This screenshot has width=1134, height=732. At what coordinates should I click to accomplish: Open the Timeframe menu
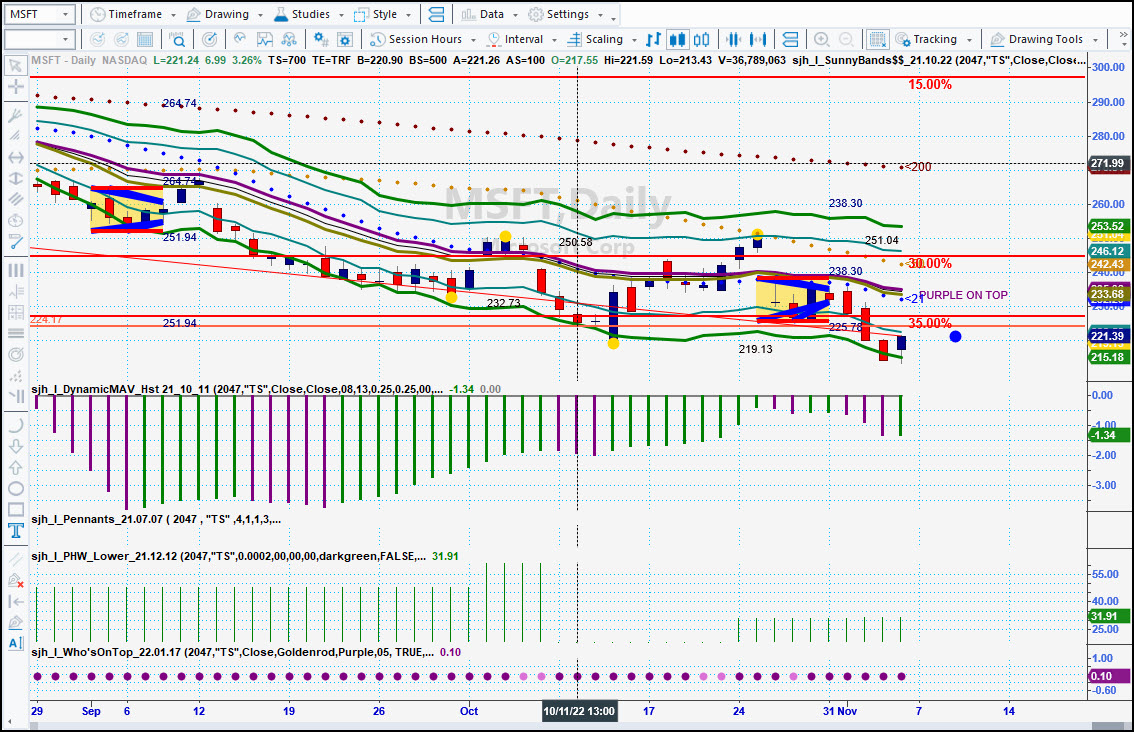click(133, 14)
